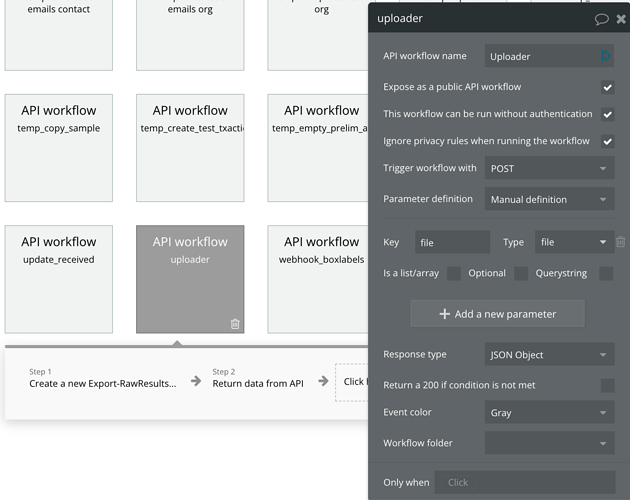Open the Response type JSON Object dropdown
Screen dimensions: 630x500
click(549, 355)
